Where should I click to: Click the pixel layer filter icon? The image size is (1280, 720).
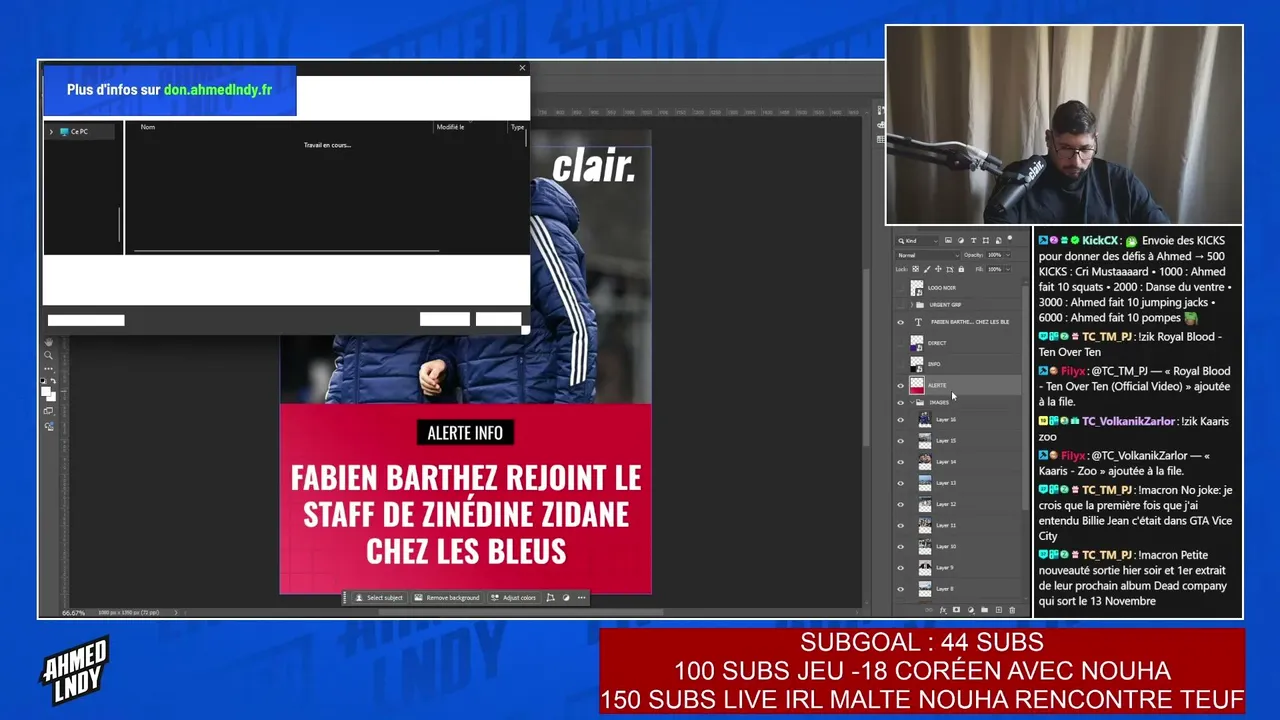point(948,241)
